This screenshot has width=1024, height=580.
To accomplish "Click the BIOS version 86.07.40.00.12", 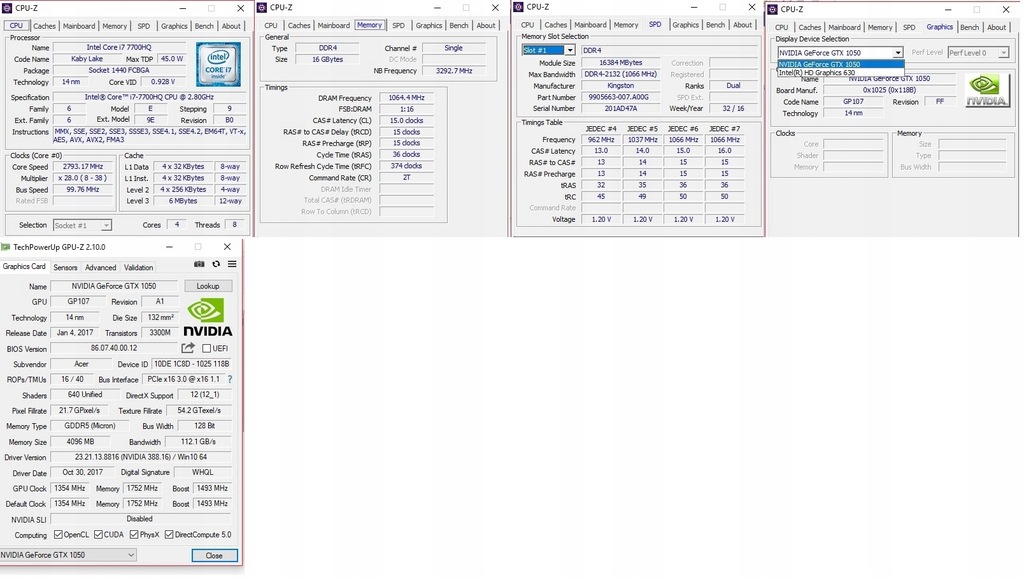I will tap(114, 348).
